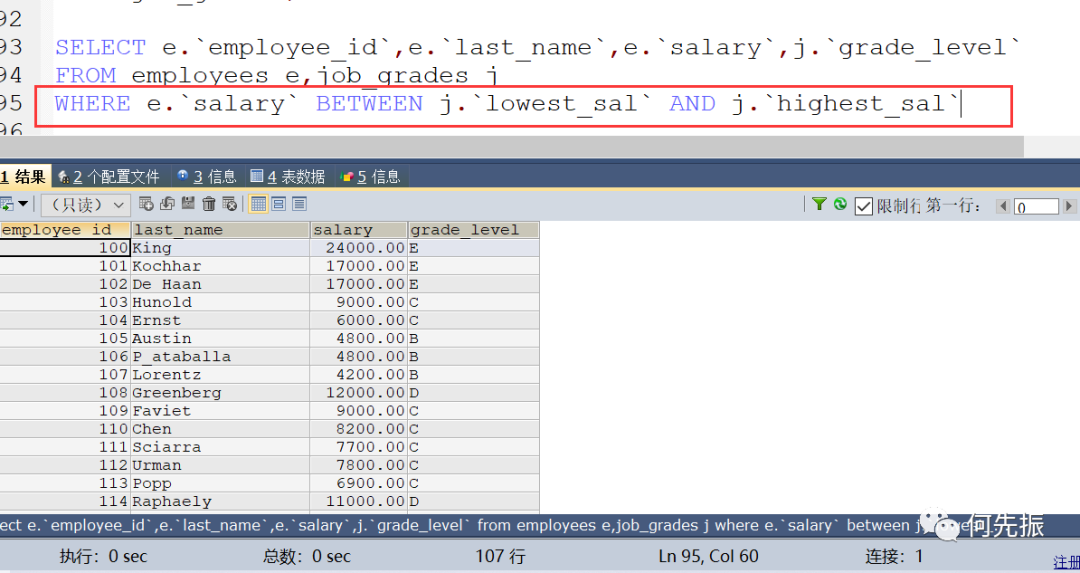Switch to the 3 信息 tab
1080x573 pixels.
coord(206,177)
